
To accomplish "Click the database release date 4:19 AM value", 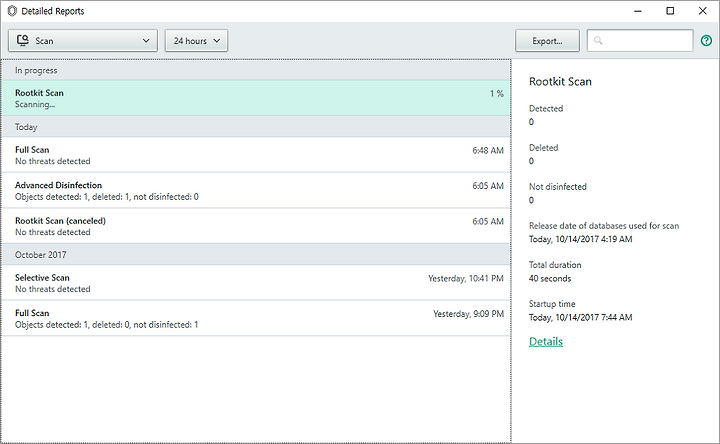I will (580, 239).
